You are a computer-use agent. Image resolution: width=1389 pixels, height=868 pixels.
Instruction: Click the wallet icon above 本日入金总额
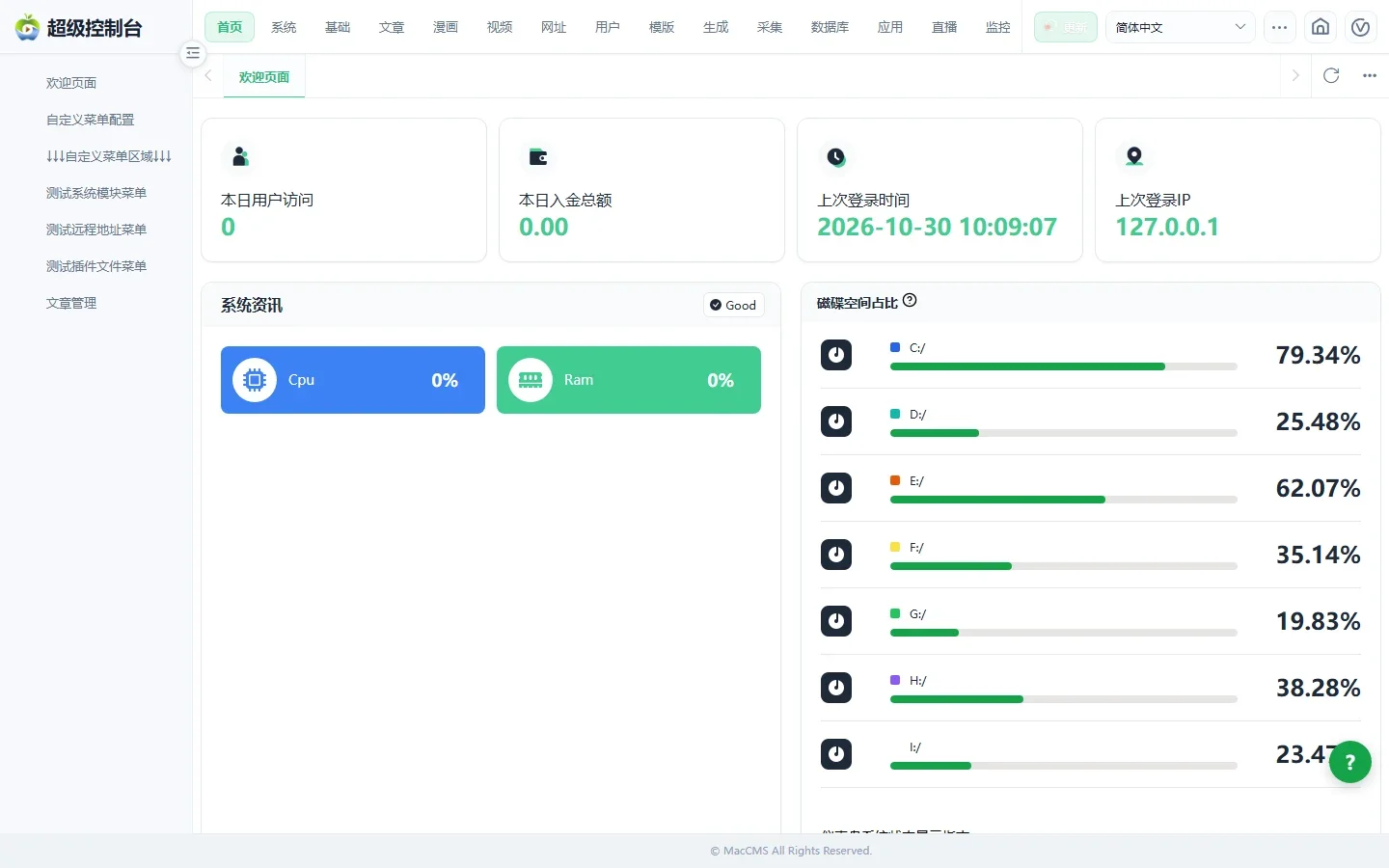[538, 156]
